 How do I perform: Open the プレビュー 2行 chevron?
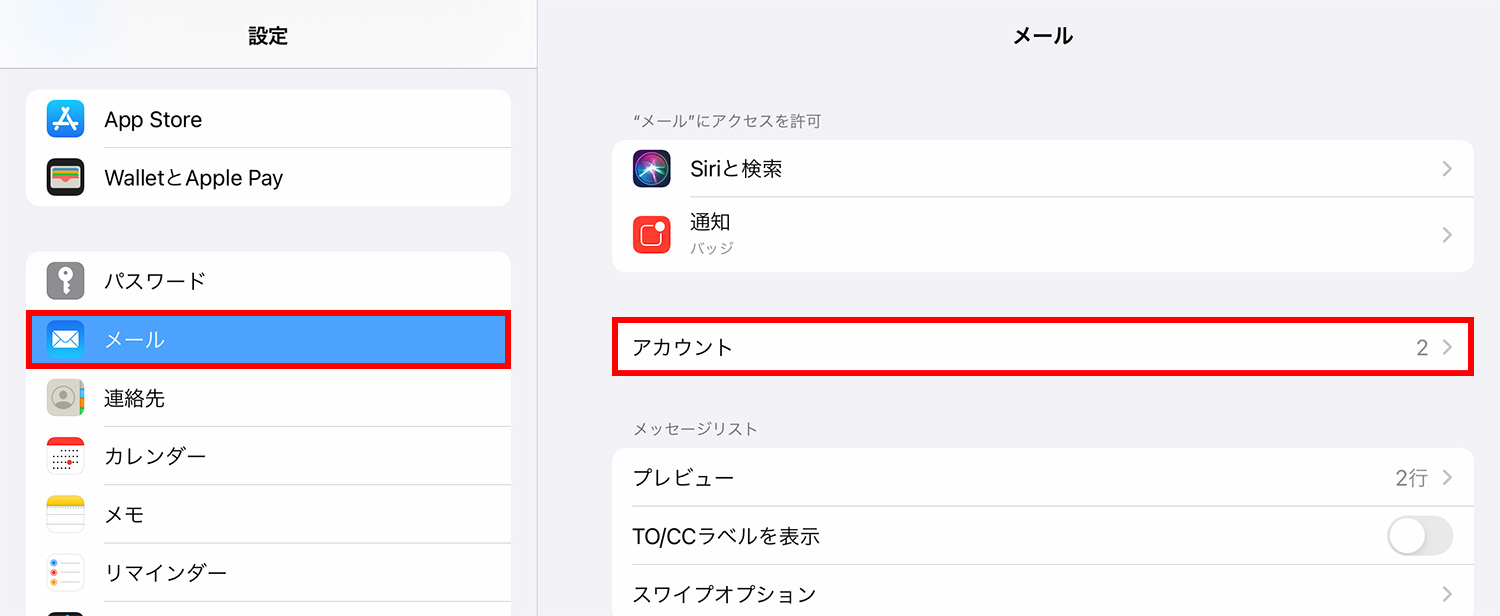[1447, 478]
